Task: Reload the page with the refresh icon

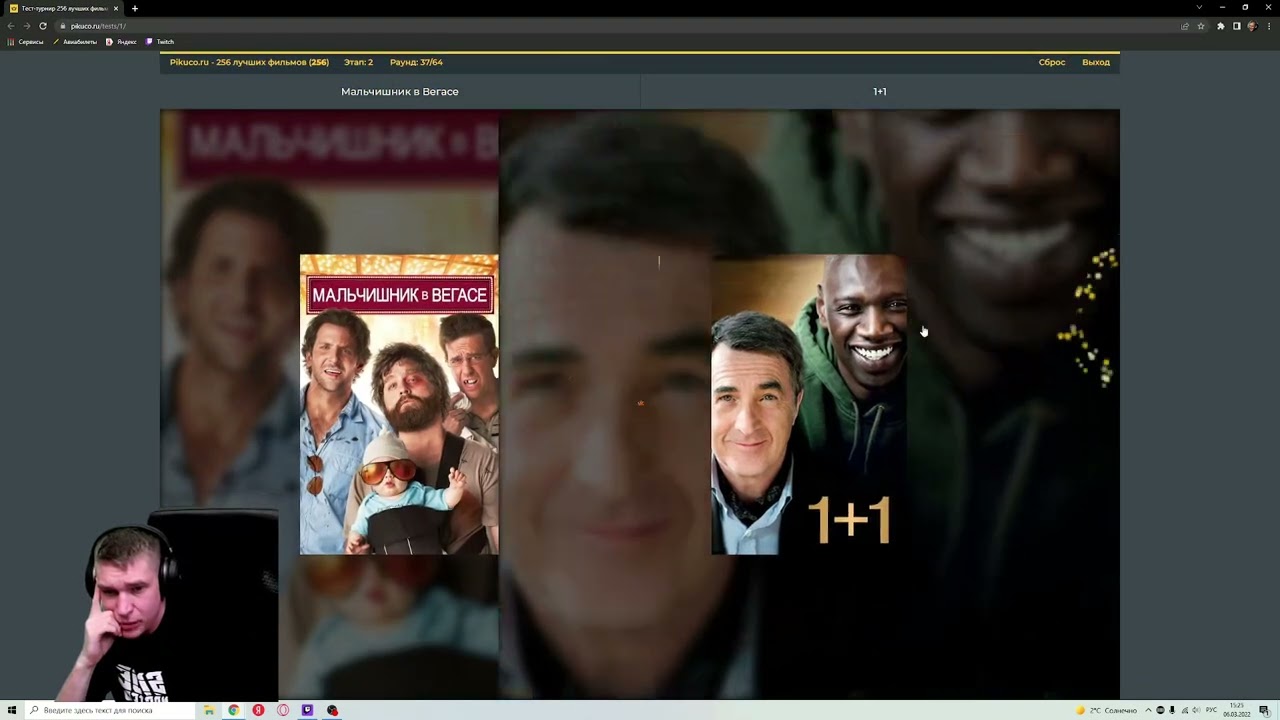Action: pyautogui.click(x=43, y=26)
